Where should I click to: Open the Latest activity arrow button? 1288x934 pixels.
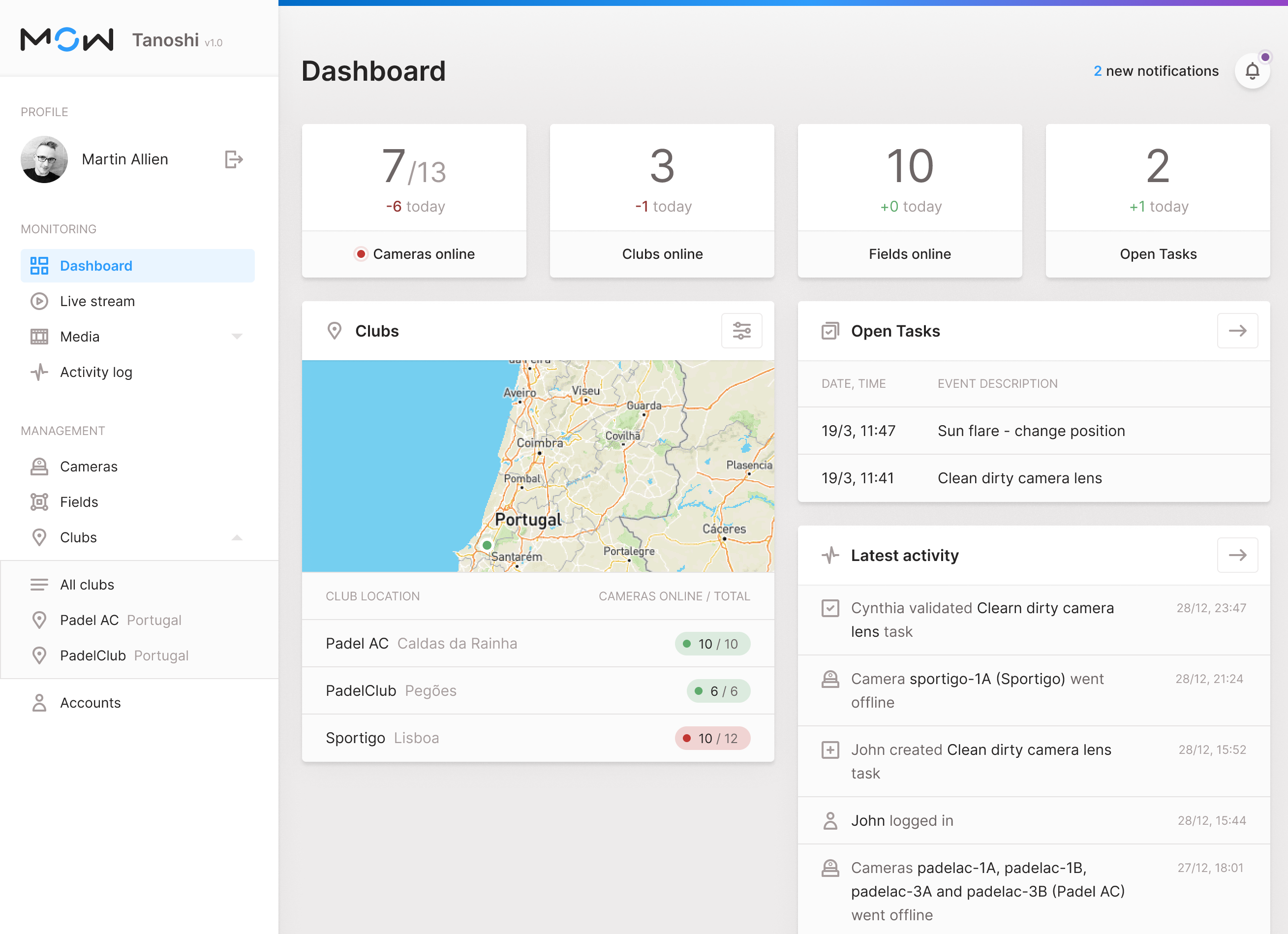(1237, 555)
